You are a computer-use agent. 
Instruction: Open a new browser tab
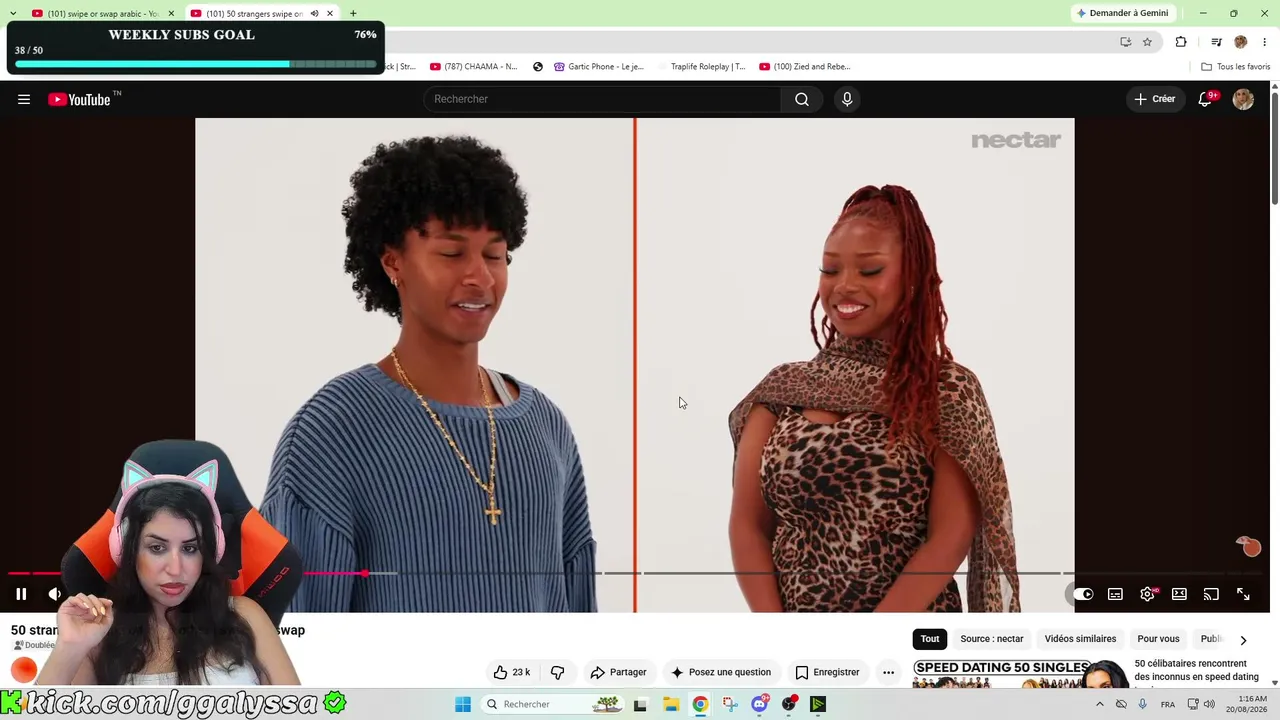(x=353, y=14)
